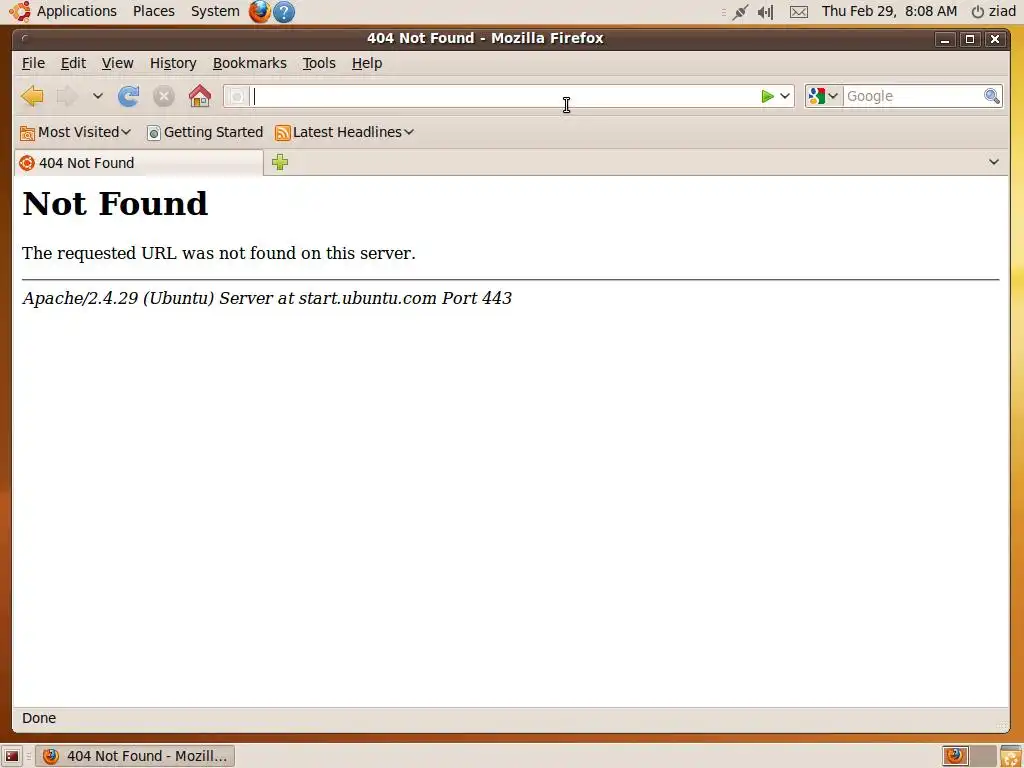Switch to the second workspace
The width and height of the screenshot is (1024, 768).
pyautogui.click(x=983, y=756)
